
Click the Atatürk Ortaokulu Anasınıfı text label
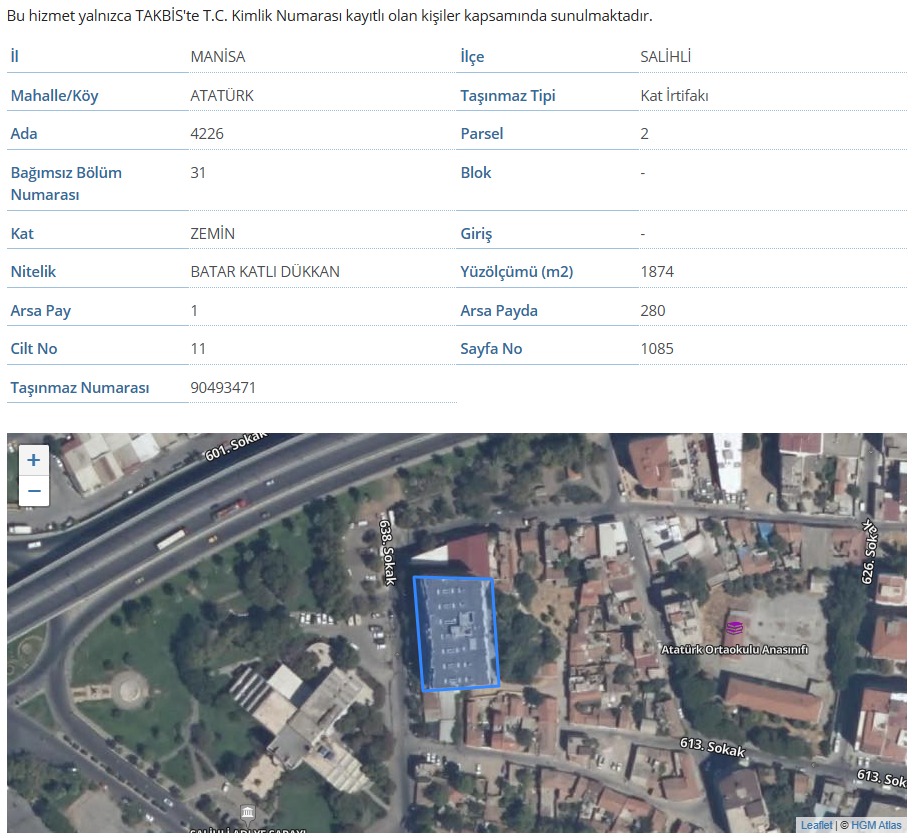[735, 649]
